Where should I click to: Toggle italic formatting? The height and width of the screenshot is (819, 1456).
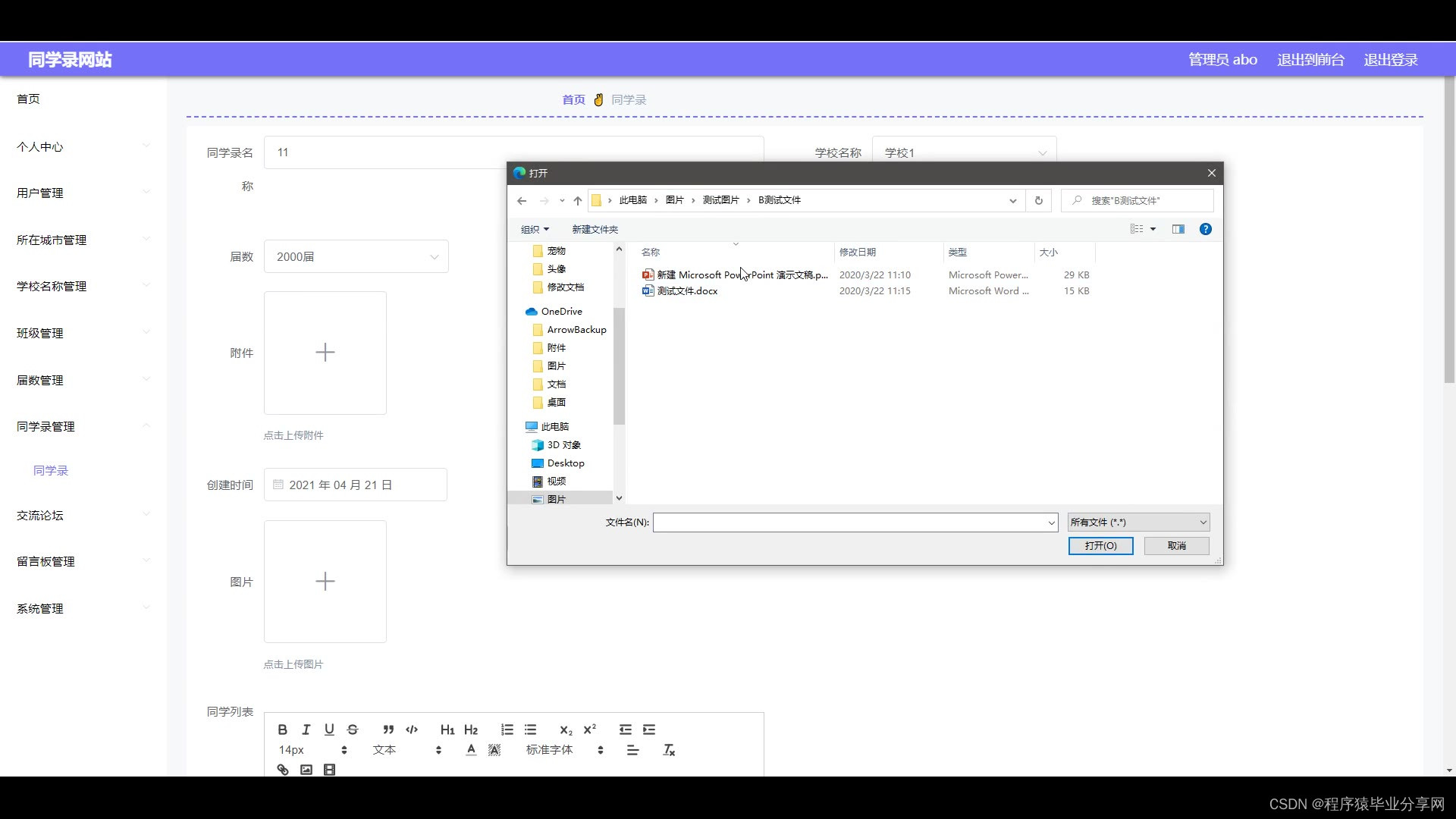(306, 730)
